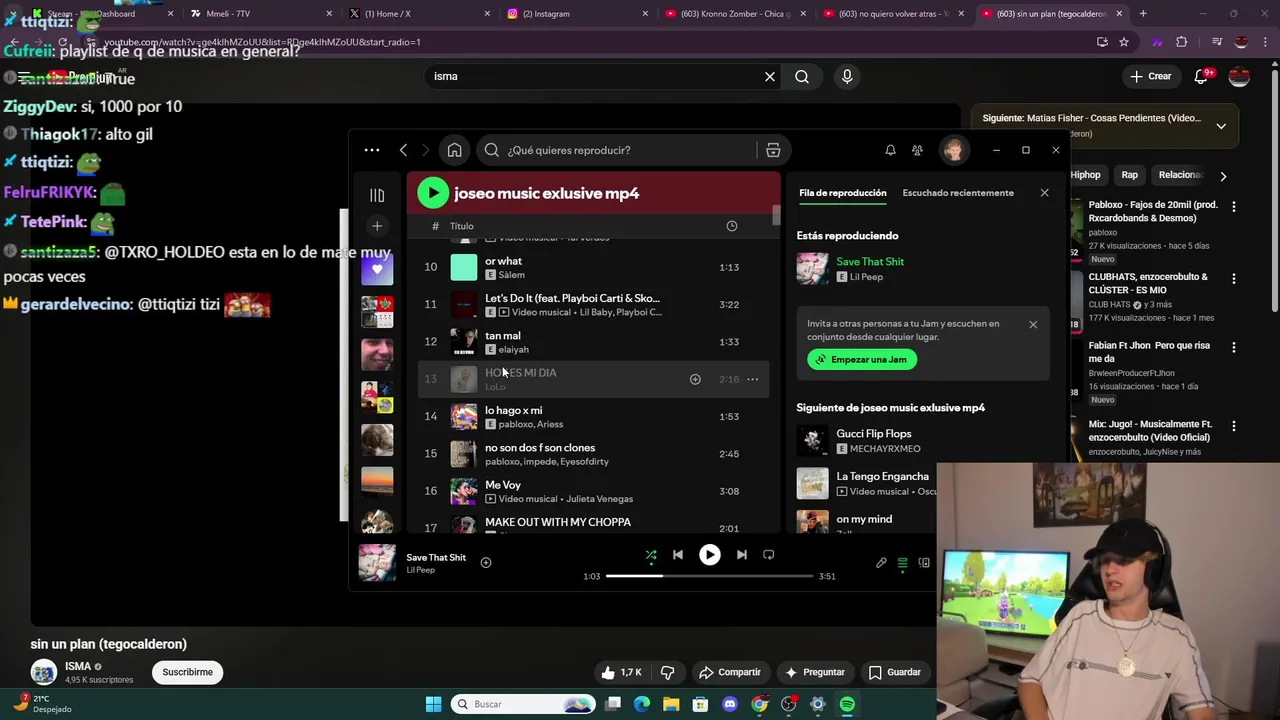Close the Spotify queue panel

1044,193
